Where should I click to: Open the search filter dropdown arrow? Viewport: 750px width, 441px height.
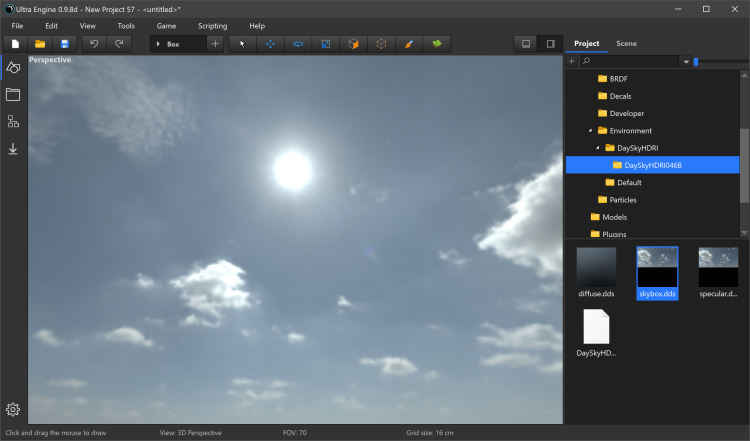(x=686, y=62)
